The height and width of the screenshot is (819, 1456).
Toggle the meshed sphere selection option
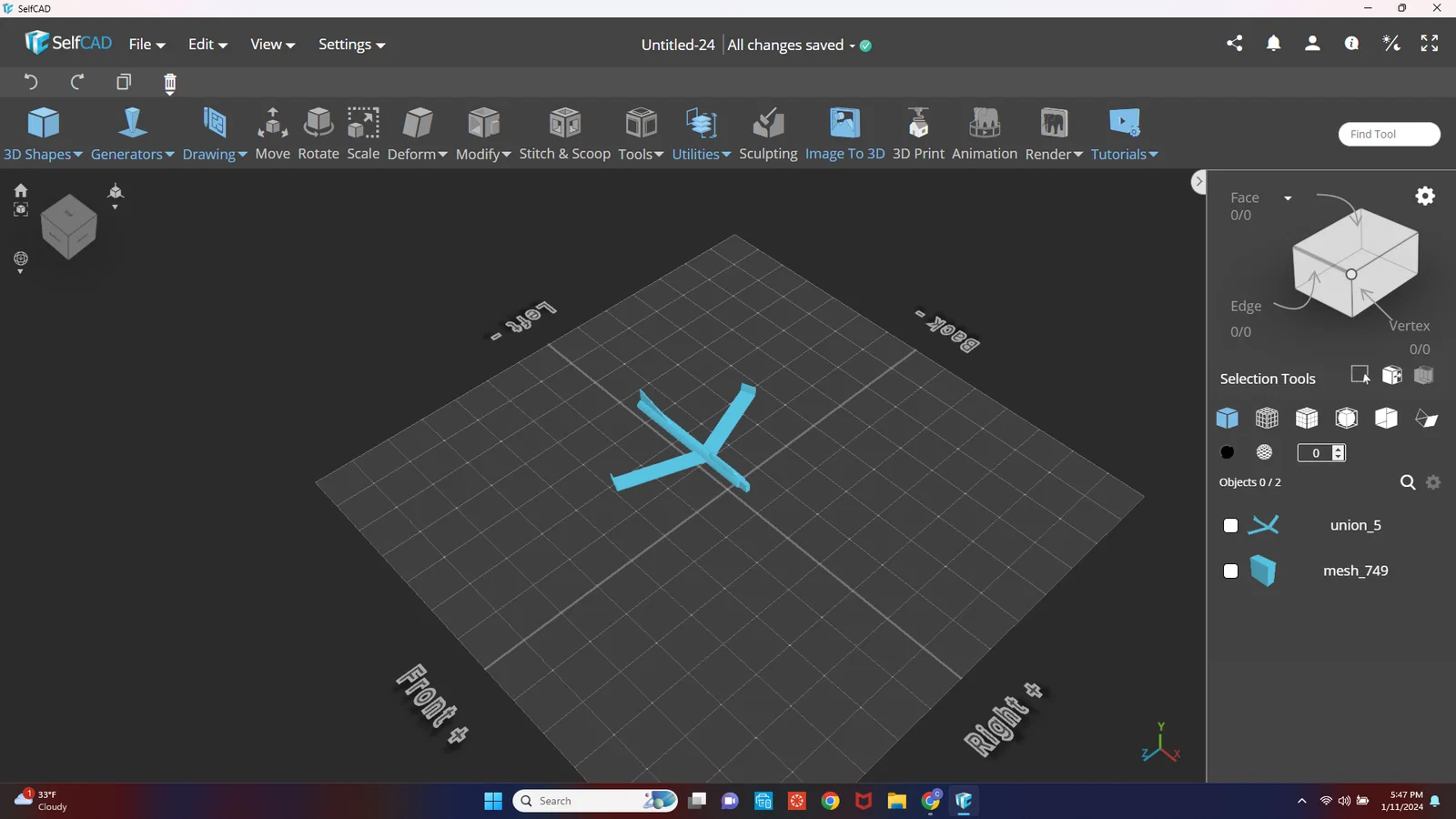[1264, 452]
